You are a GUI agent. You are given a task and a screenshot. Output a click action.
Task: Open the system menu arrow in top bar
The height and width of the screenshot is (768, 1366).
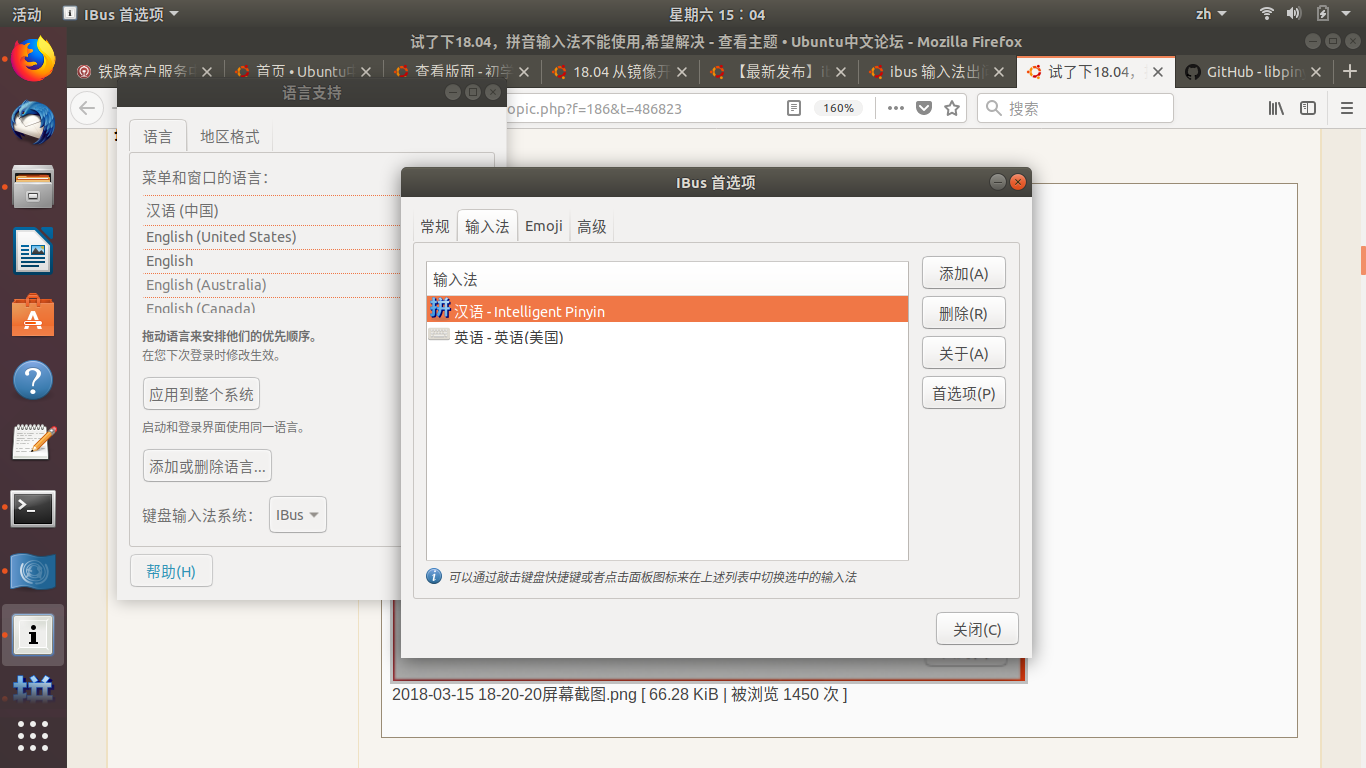pyautogui.click(x=1348, y=14)
